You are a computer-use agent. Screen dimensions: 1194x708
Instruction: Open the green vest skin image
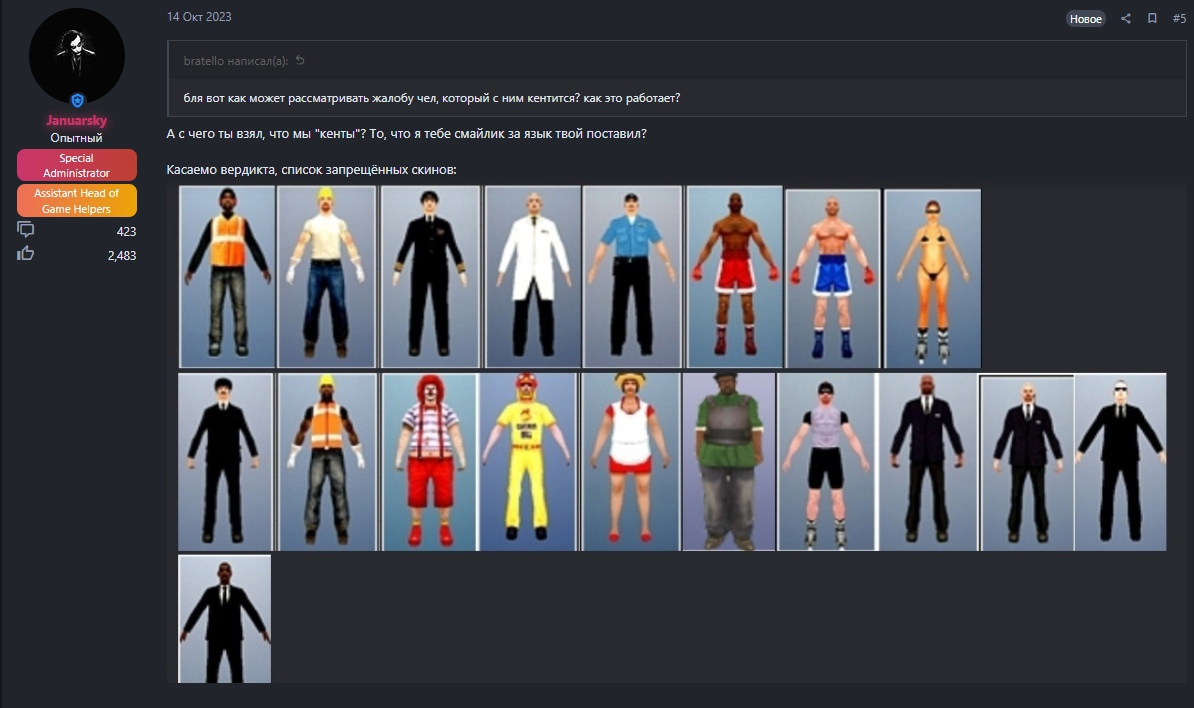[x=729, y=462]
